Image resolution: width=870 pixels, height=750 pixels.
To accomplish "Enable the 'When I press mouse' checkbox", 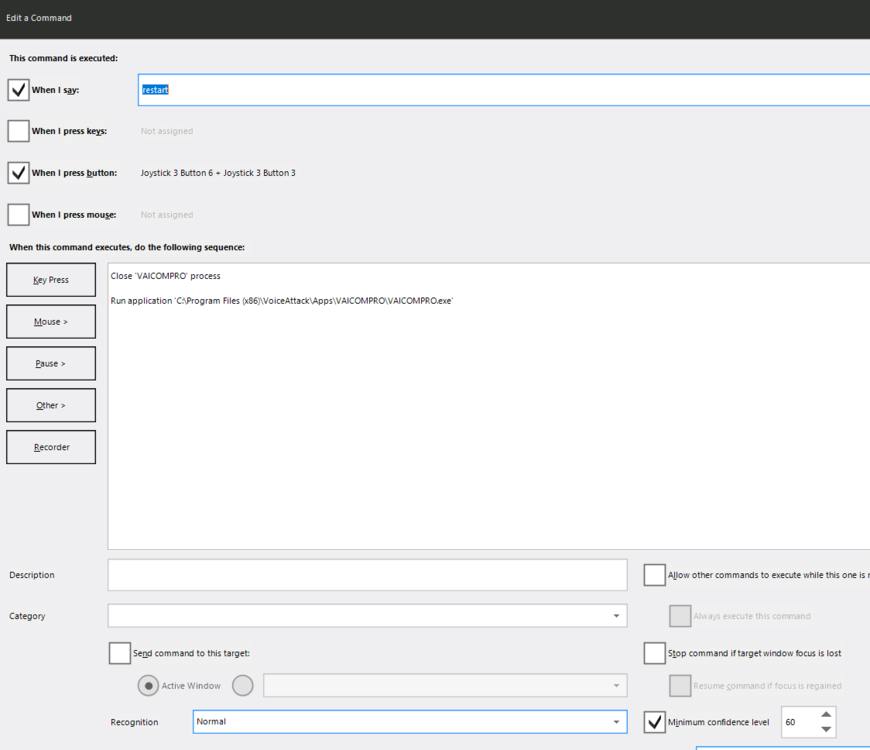I will tap(18, 215).
